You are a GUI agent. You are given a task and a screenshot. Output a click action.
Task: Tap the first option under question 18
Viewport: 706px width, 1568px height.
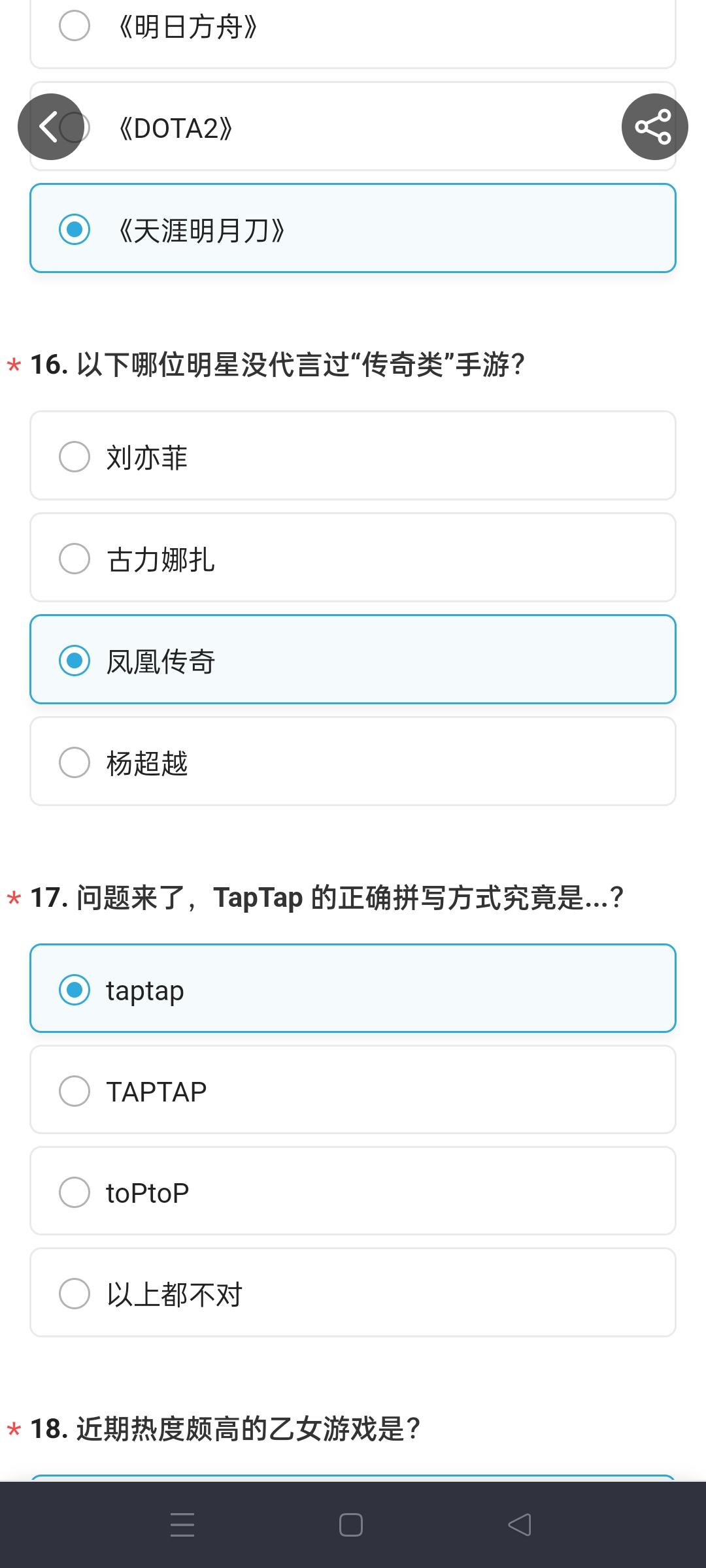pos(352,1477)
